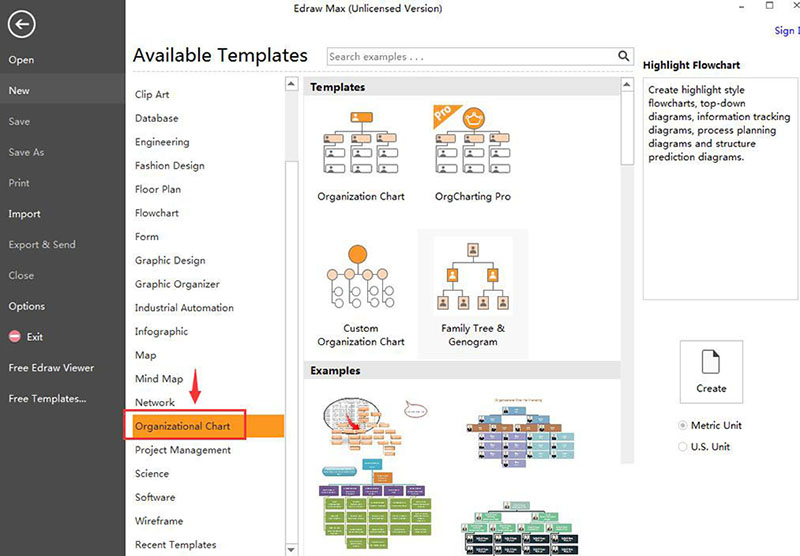The height and width of the screenshot is (556, 800).
Task: Click Close in the side menu
Action: [21, 275]
